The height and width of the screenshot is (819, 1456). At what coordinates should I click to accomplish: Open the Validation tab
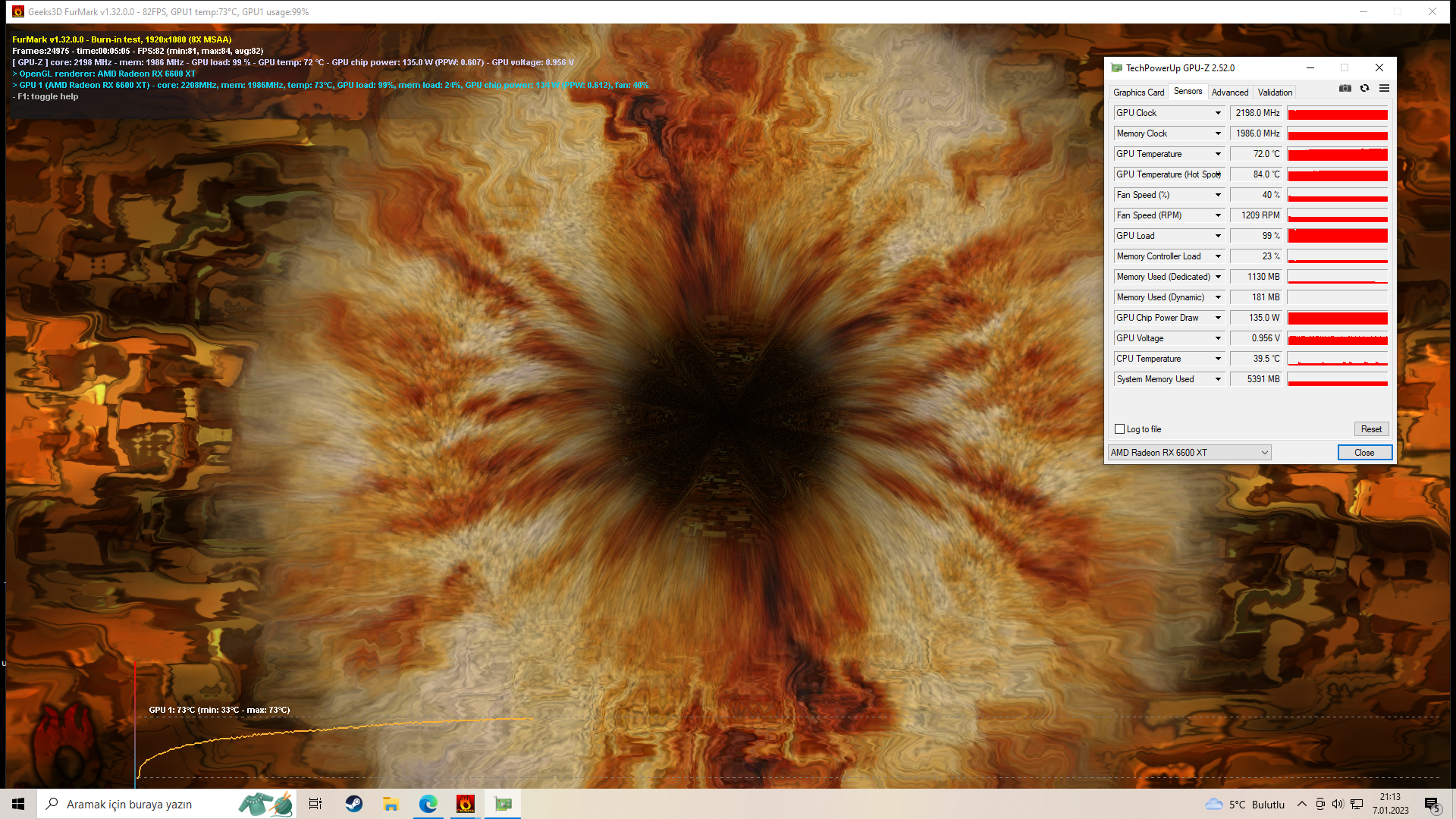[1275, 93]
